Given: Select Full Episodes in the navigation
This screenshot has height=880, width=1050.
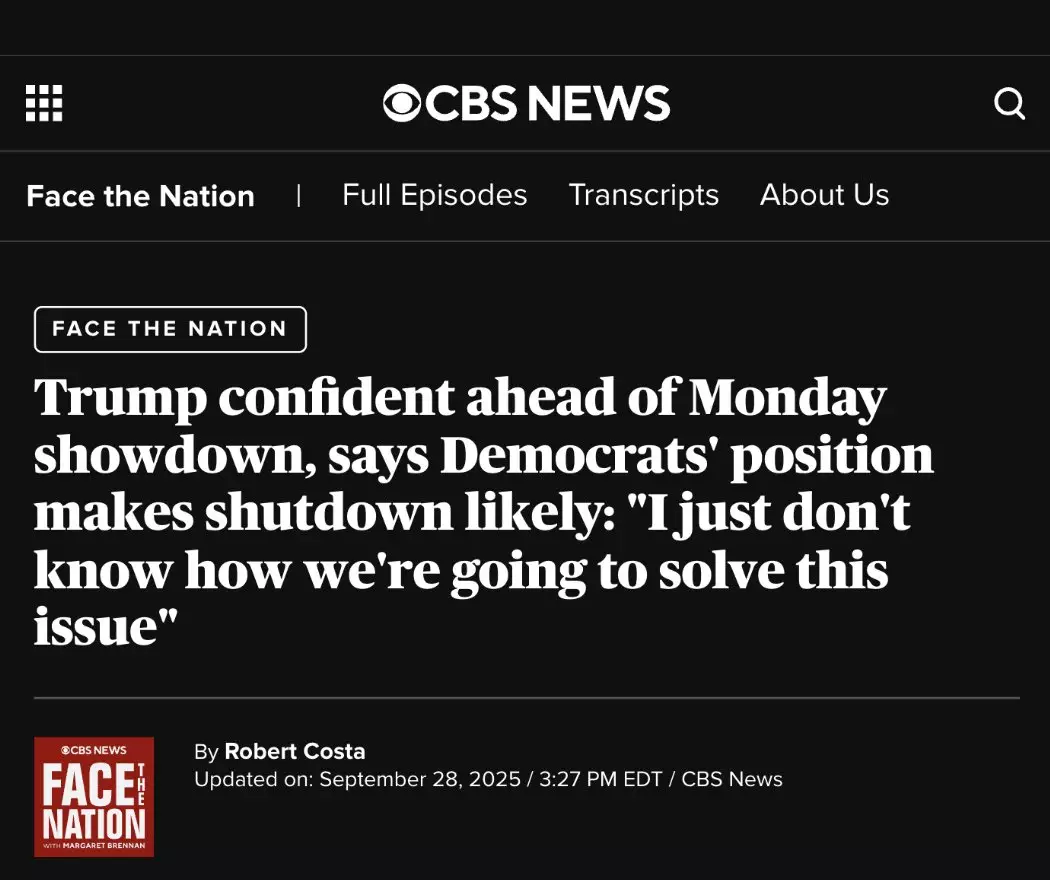Looking at the screenshot, I should (x=435, y=195).
